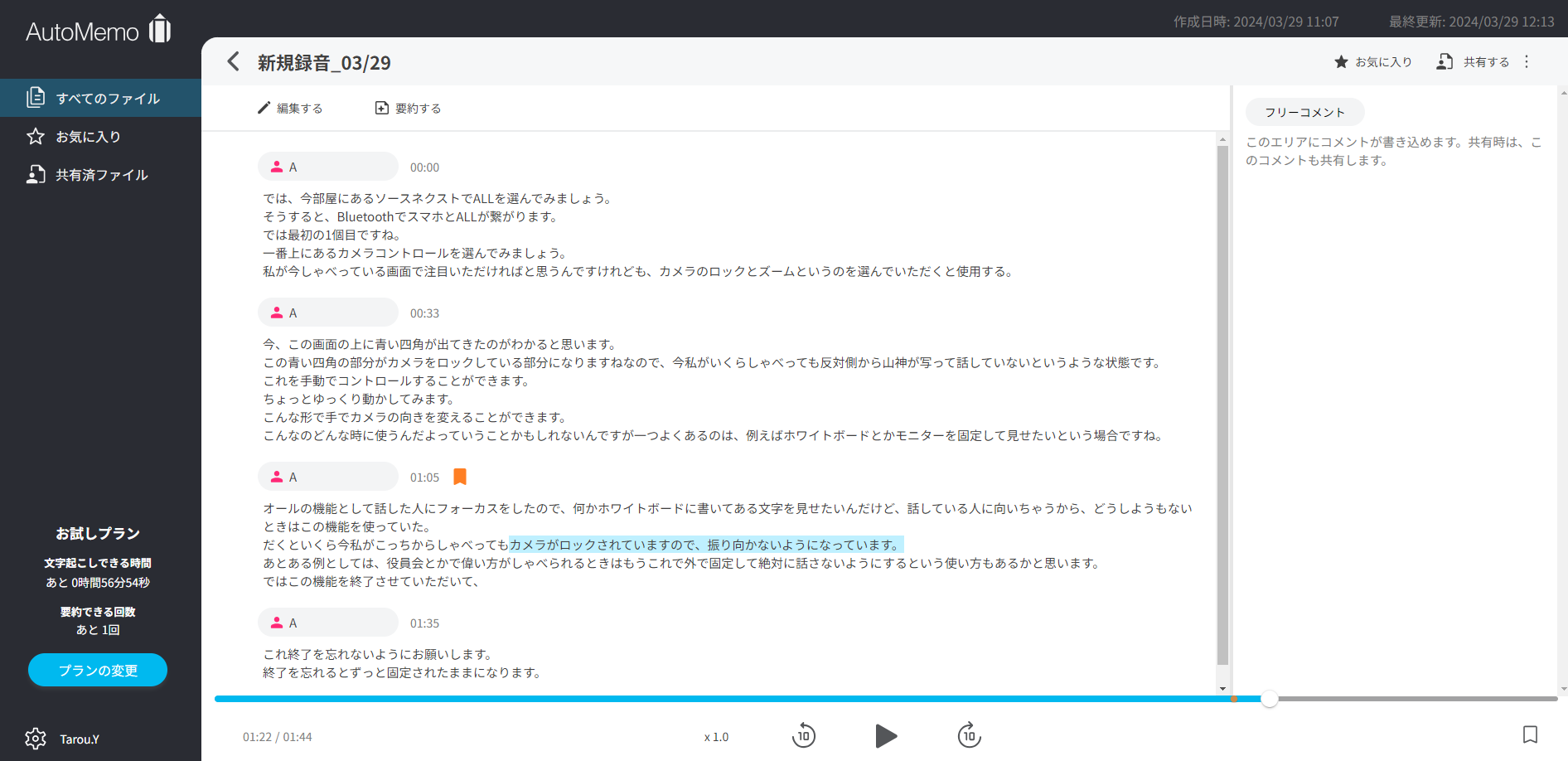Open settings gear next to Tarou.Y

[36, 739]
